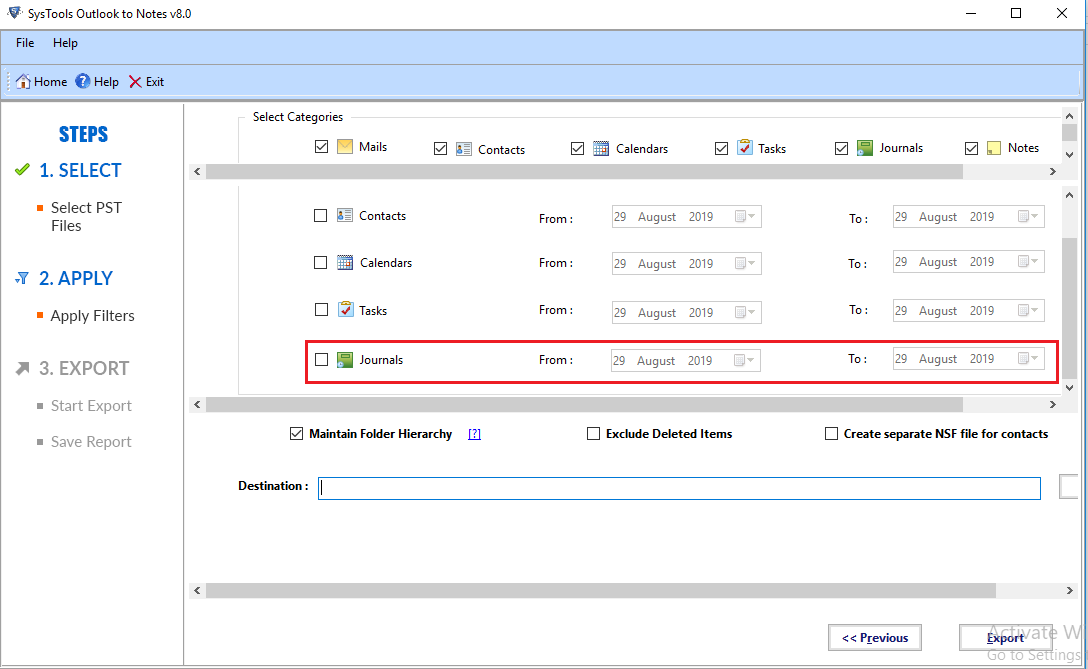Click the SysTools app icon in title bar
Screen dimensions: 1088x669
coord(15,13)
